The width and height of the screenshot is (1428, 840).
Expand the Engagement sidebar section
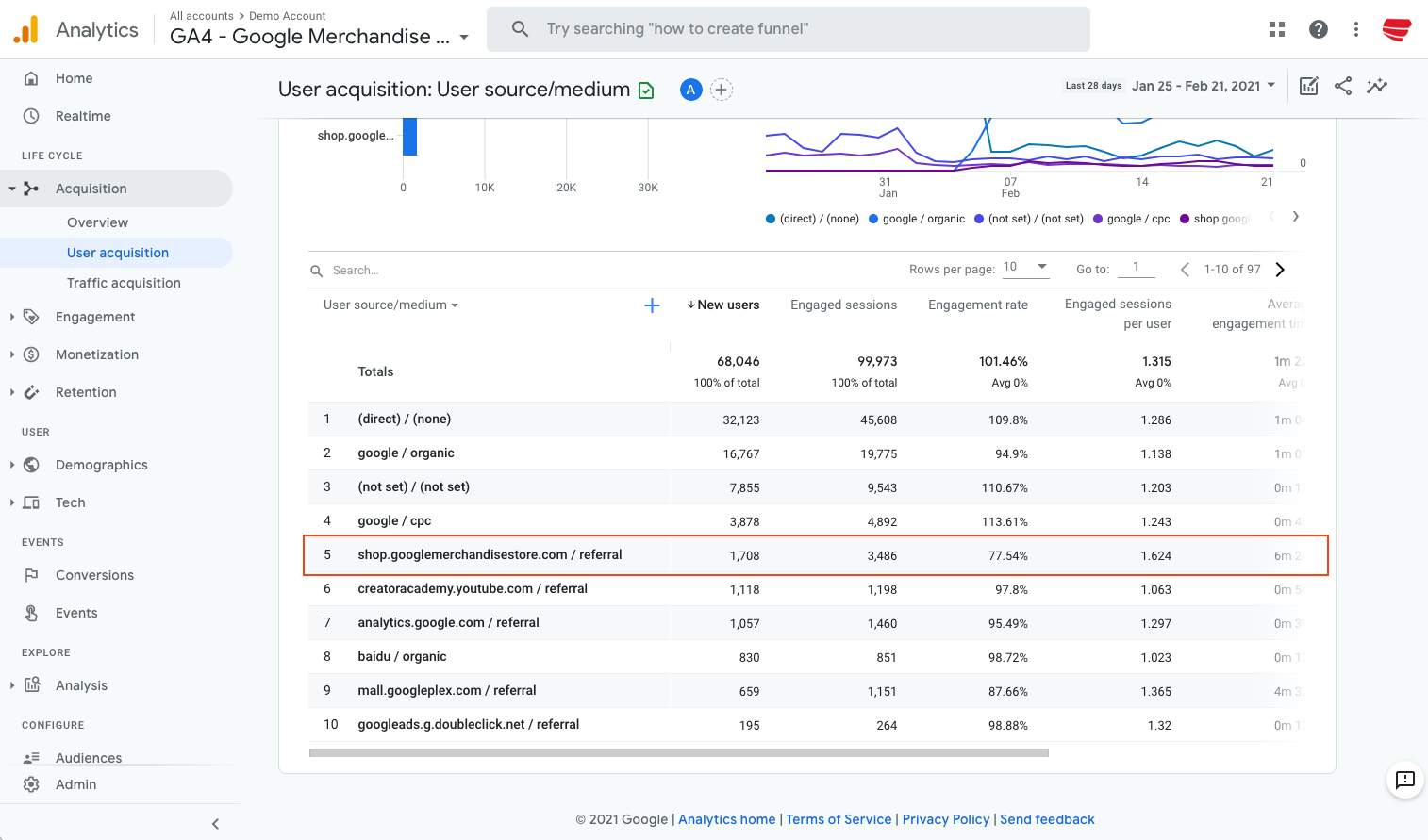pyautogui.click(x=95, y=317)
